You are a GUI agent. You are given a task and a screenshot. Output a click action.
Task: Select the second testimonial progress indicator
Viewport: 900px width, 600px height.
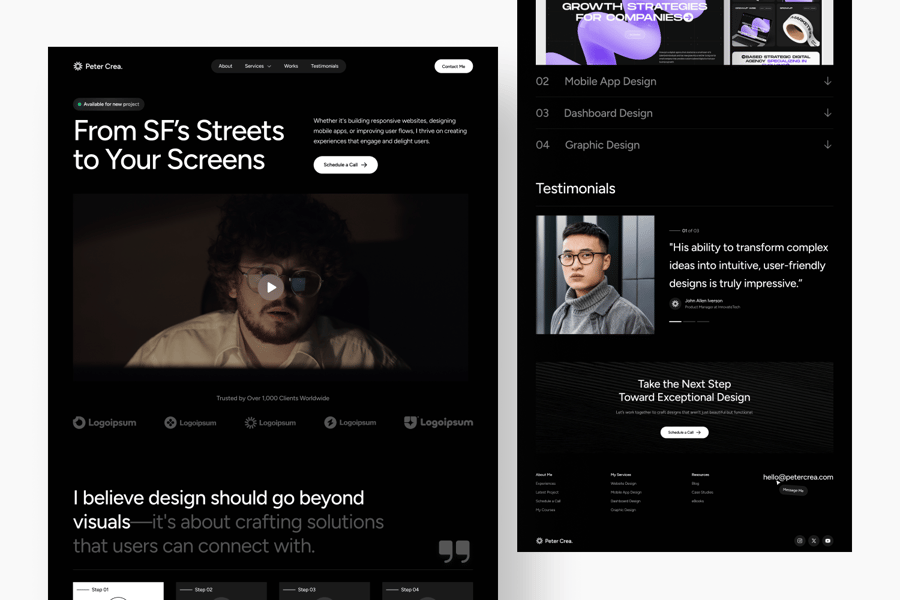point(689,322)
